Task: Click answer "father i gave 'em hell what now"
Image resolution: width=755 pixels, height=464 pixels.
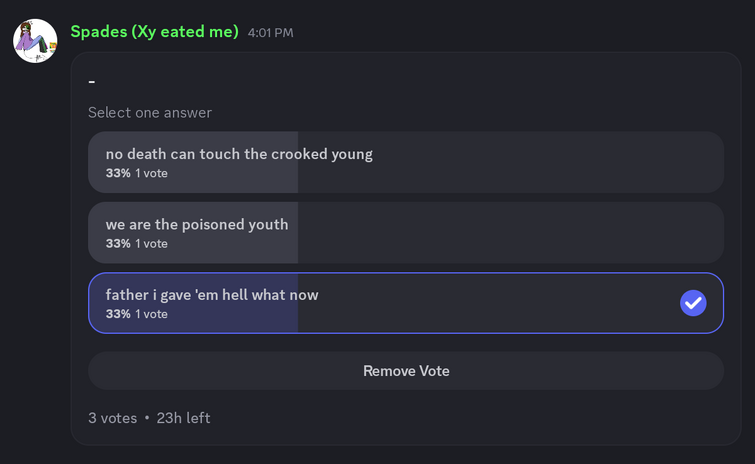Action: point(406,303)
